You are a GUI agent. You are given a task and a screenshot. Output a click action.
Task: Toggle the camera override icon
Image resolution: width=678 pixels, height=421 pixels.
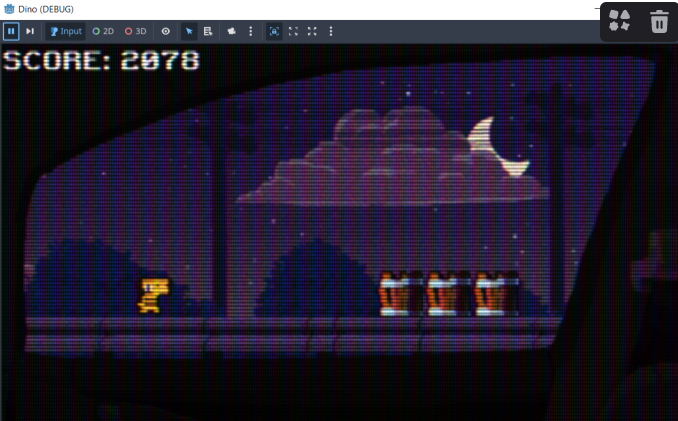(232, 31)
